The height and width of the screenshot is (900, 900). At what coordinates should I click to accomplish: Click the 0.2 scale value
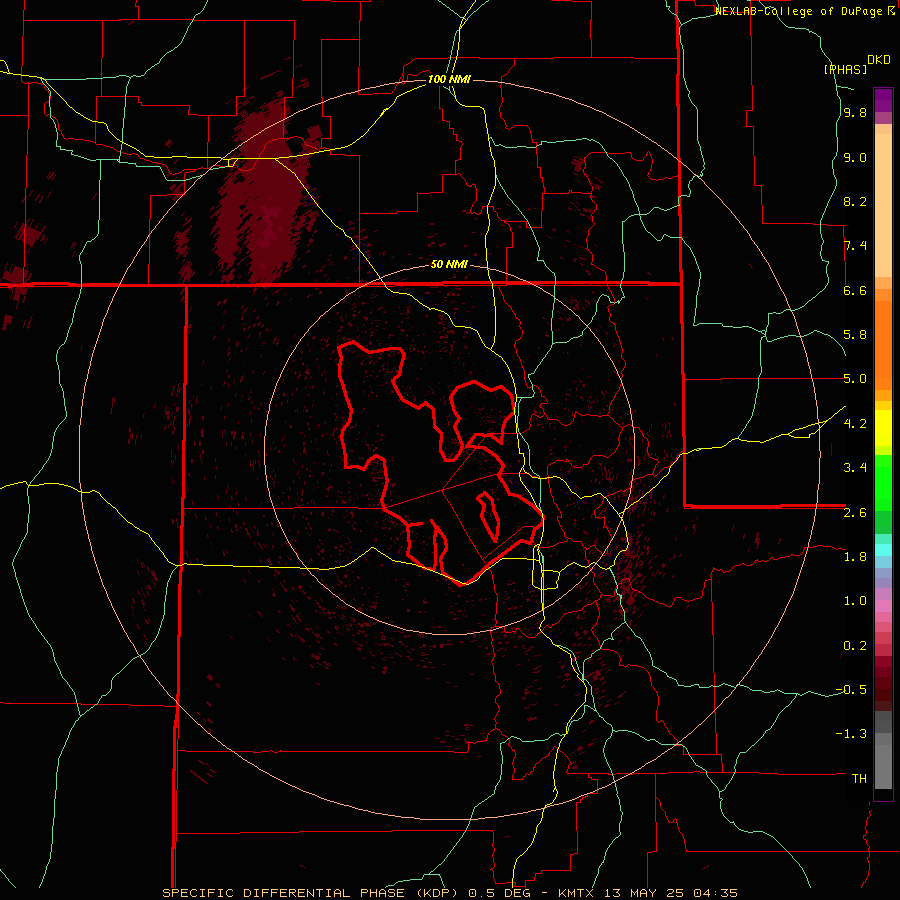click(855, 645)
